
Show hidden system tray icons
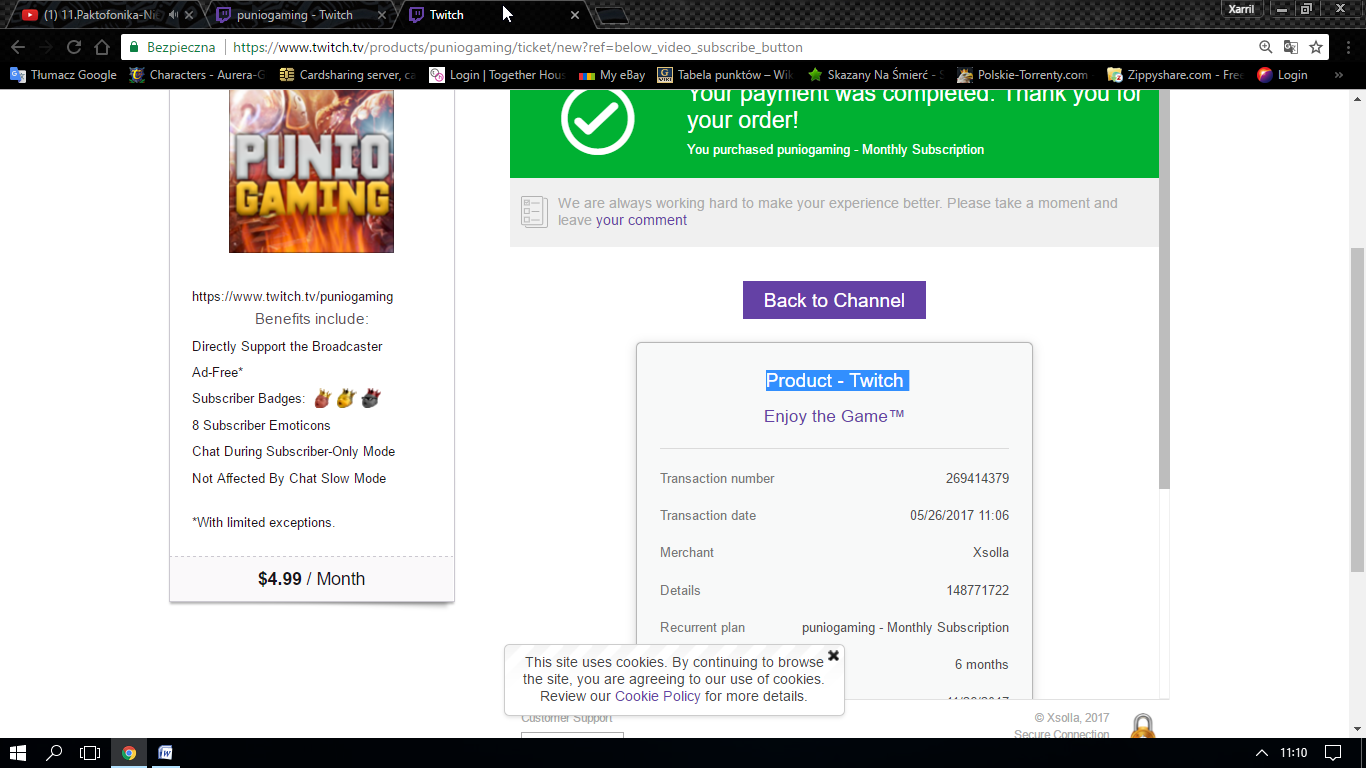pyautogui.click(x=1262, y=752)
